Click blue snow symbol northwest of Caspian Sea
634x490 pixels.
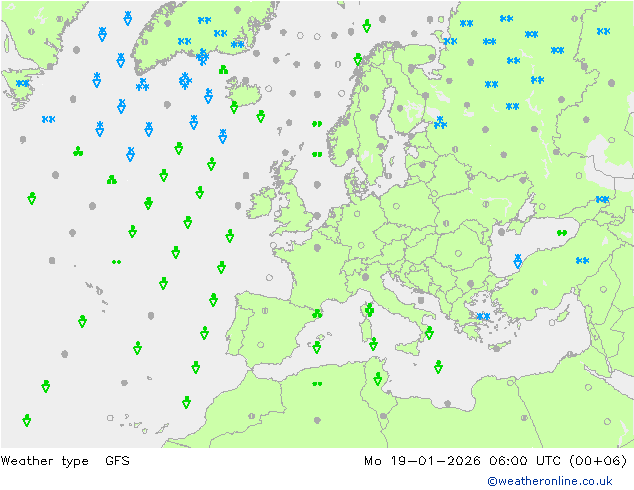pyautogui.click(x=602, y=199)
